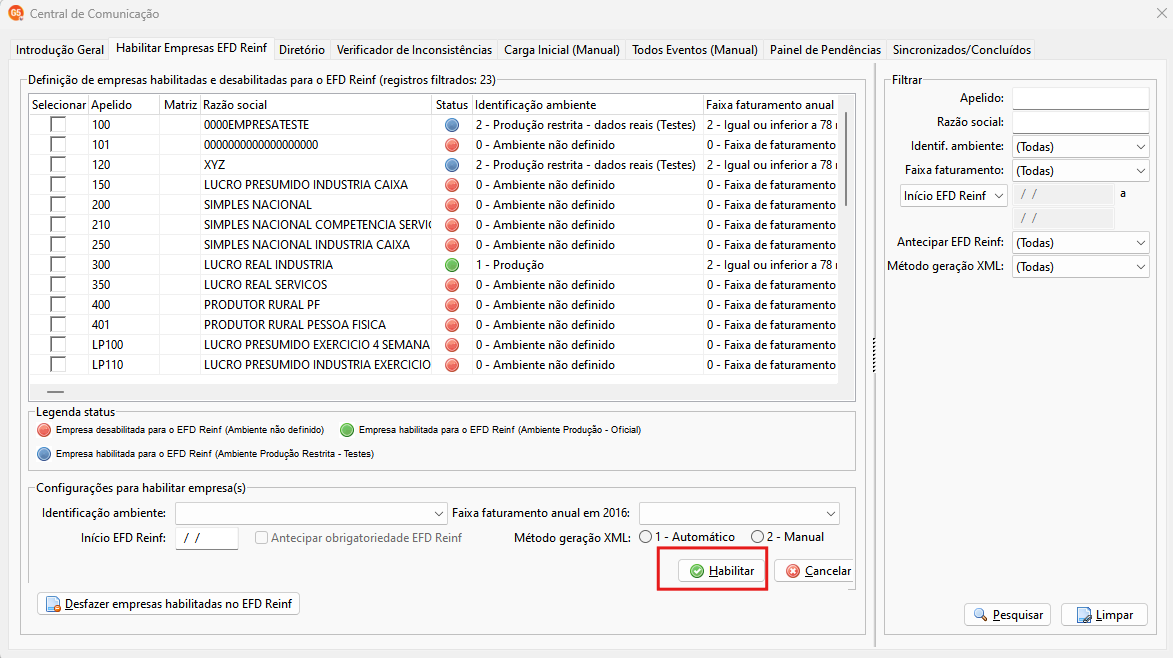Screen dimensions: 1173x658
Task: Click red status icon for PRODUTOR RURAL PF
Action: (x=452, y=305)
